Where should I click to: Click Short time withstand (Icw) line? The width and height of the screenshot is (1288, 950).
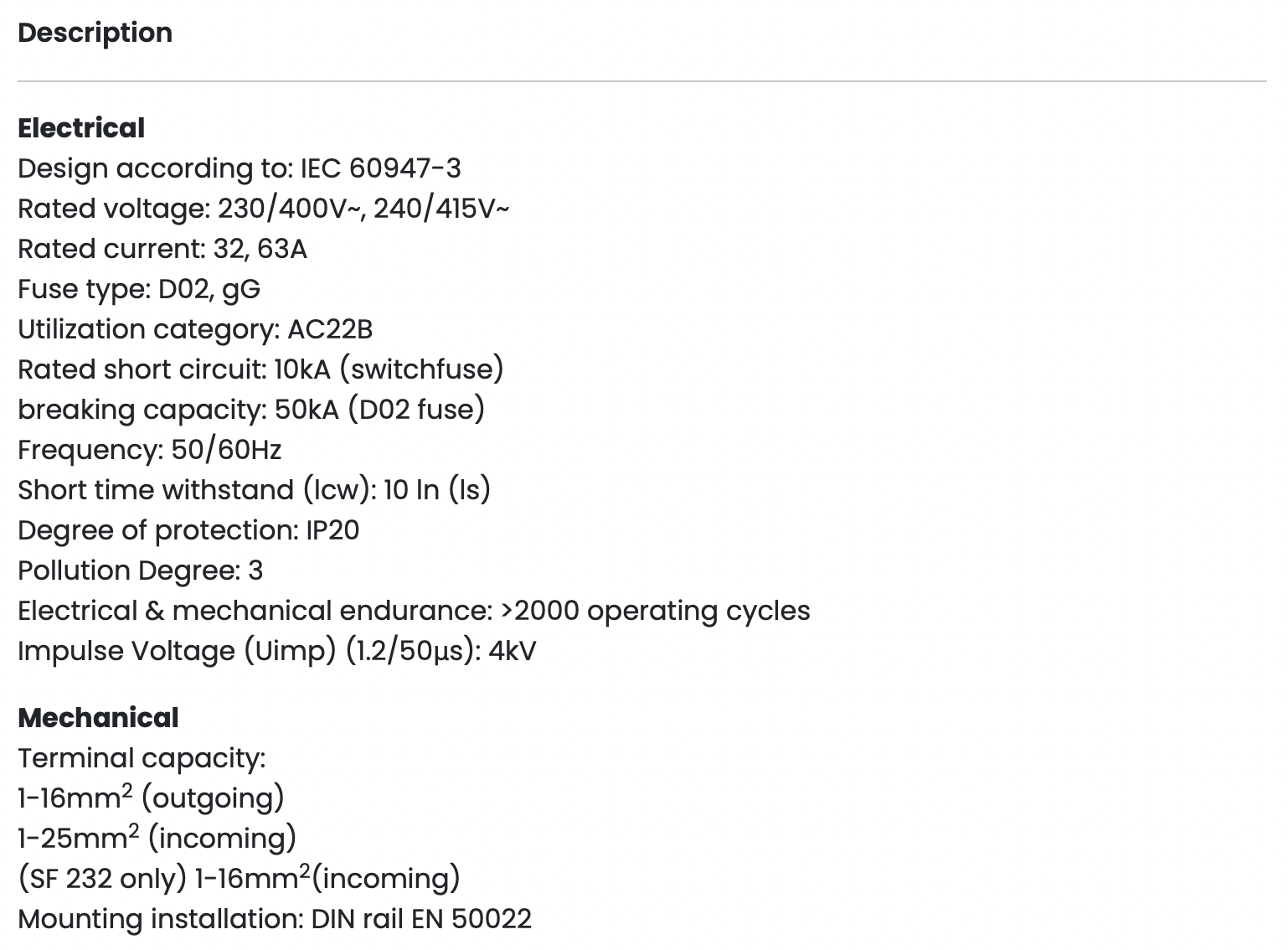(x=255, y=490)
